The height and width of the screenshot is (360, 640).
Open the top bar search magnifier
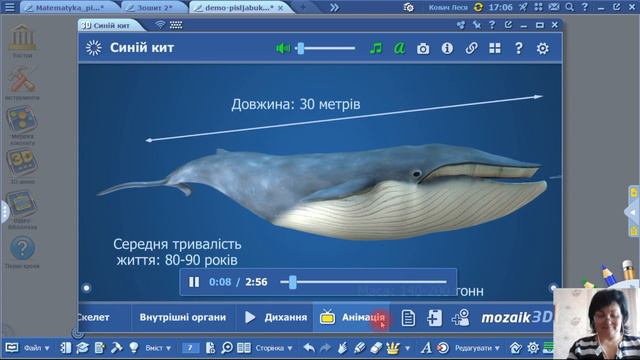pyautogui.click(x=570, y=7)
